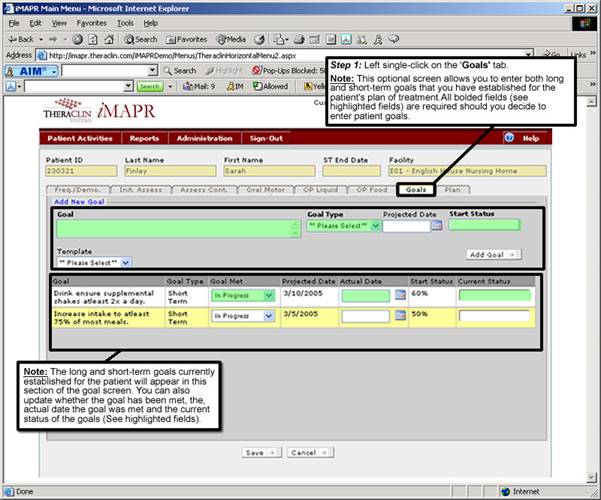The image size is (601, 500).
Task: Switch to the Goals tab
Action: click(x=415, y=189)
